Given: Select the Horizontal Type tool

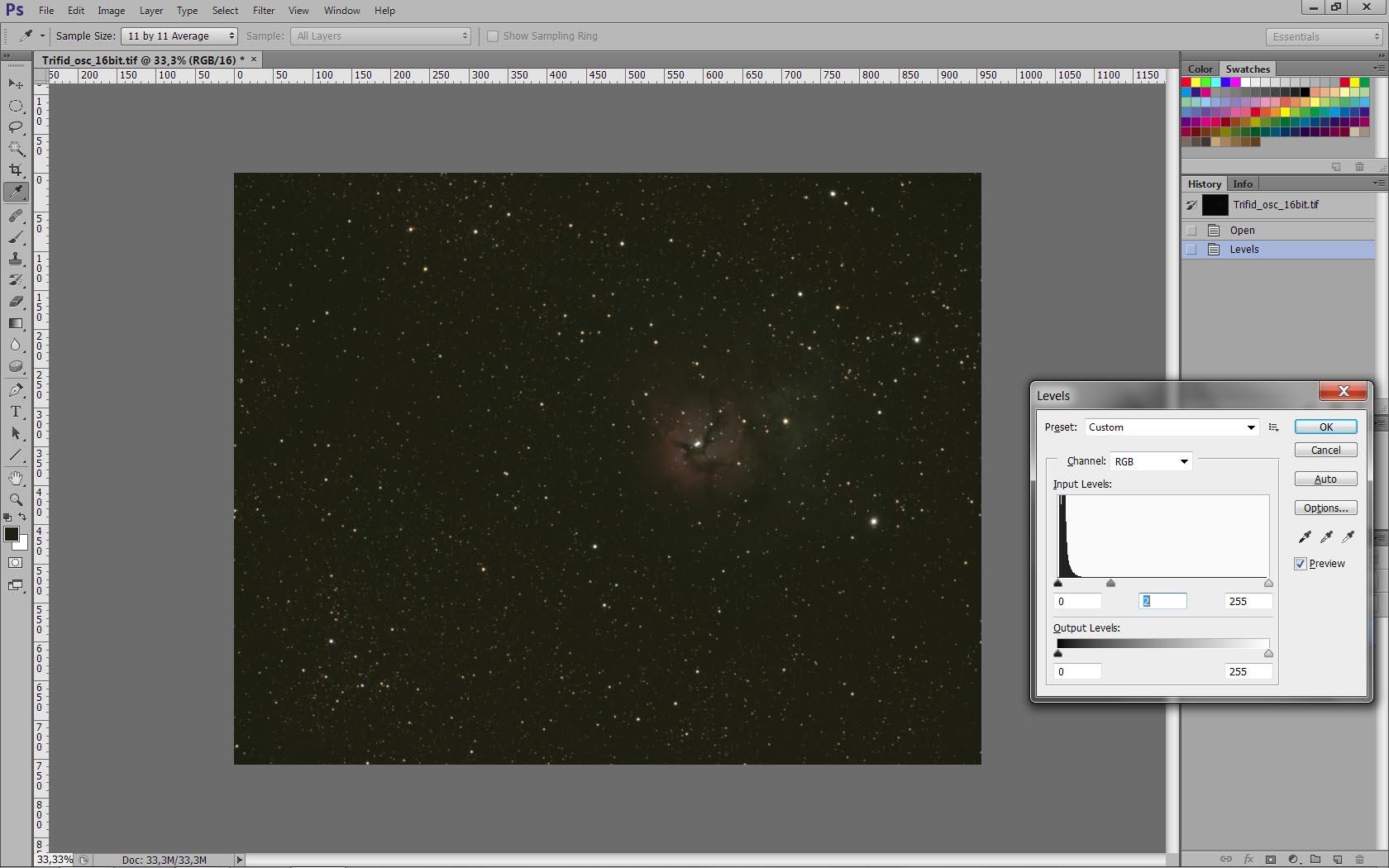Looking at the screenshot, I should tap(16, 412).
